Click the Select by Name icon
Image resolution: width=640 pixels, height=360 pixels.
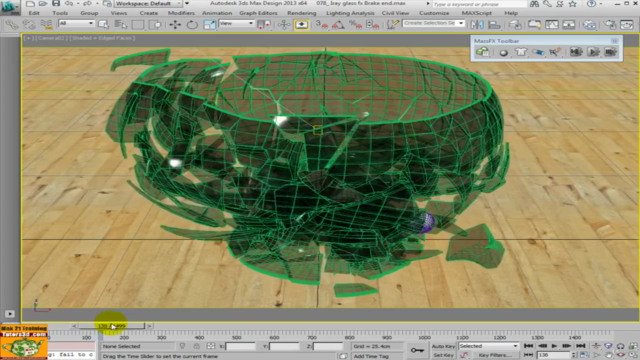[x=120, y=24]
